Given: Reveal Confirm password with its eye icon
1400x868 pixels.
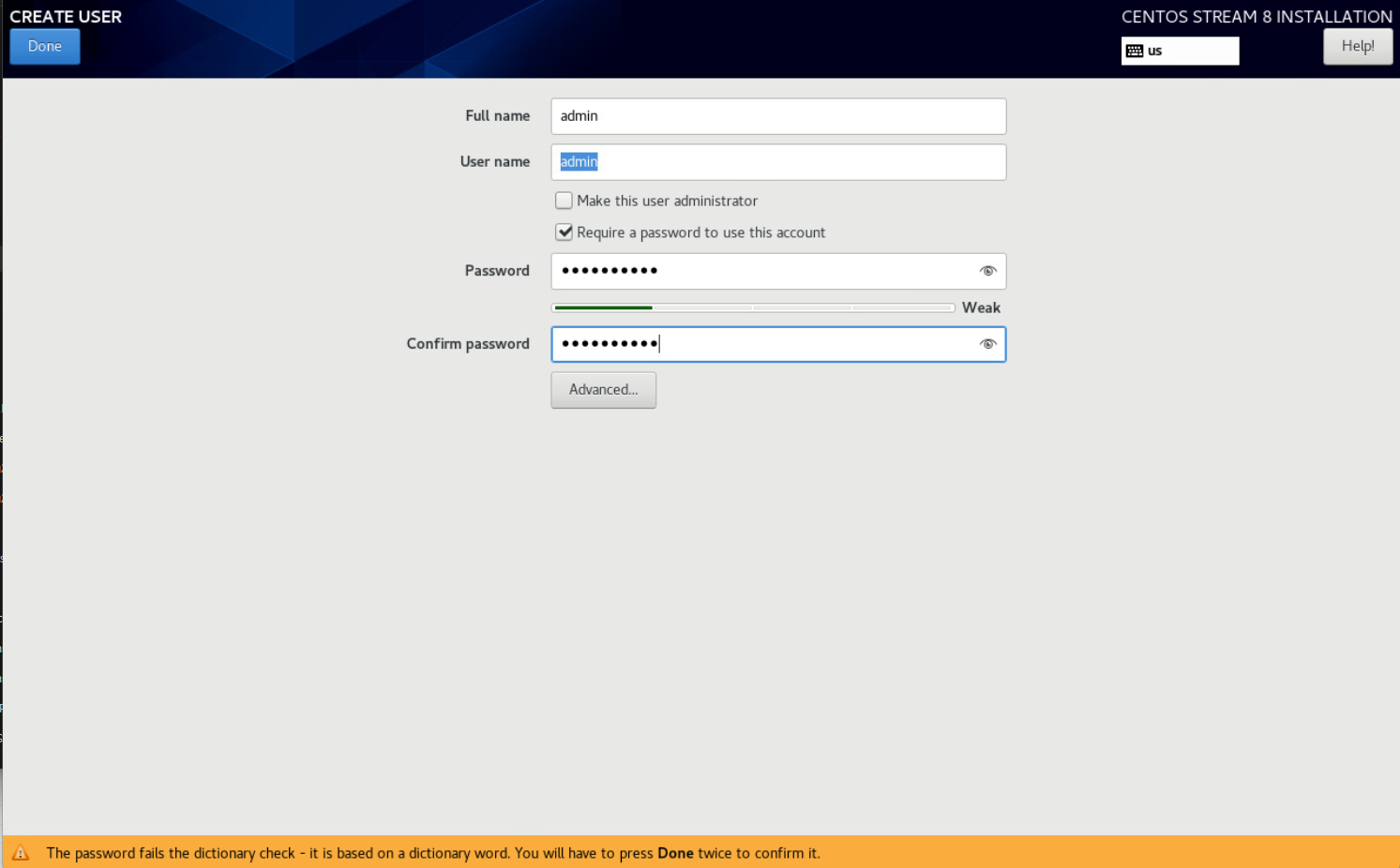Looking at the screenshot, I should click(987, 344).
